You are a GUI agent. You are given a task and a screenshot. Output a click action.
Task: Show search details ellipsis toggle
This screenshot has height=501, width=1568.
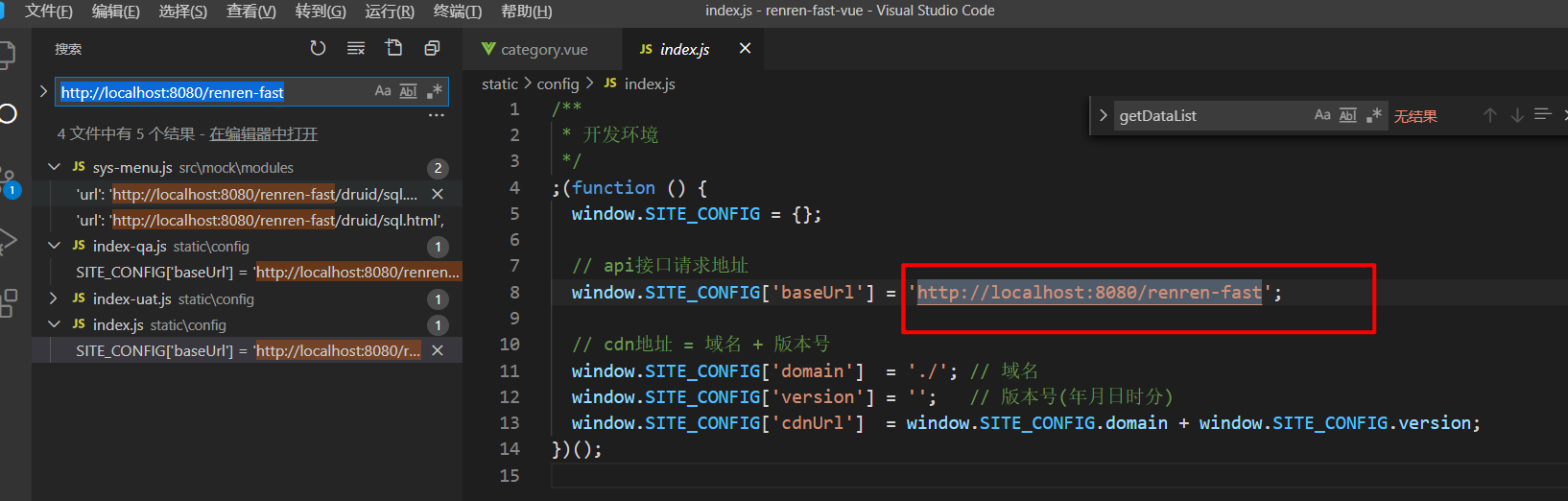tap(437, 115)
